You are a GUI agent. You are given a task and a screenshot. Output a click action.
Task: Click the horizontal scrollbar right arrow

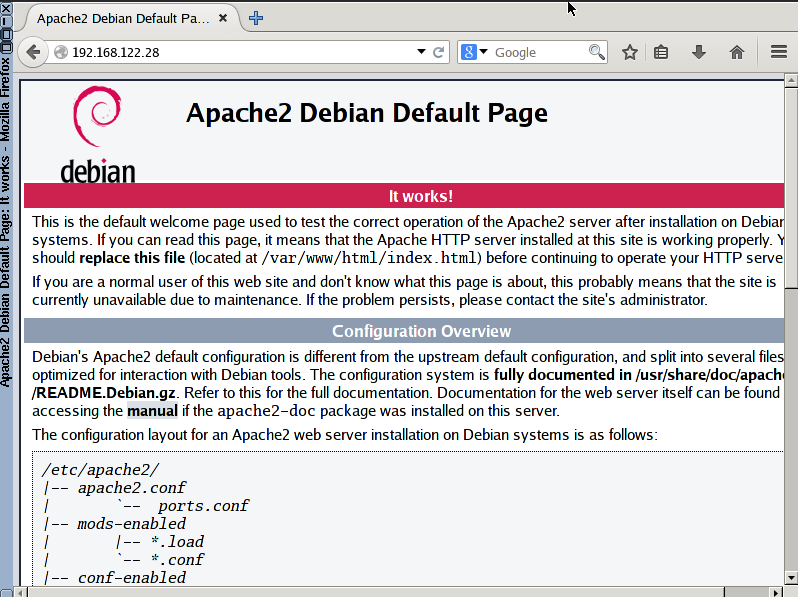(x=776, y=592)
